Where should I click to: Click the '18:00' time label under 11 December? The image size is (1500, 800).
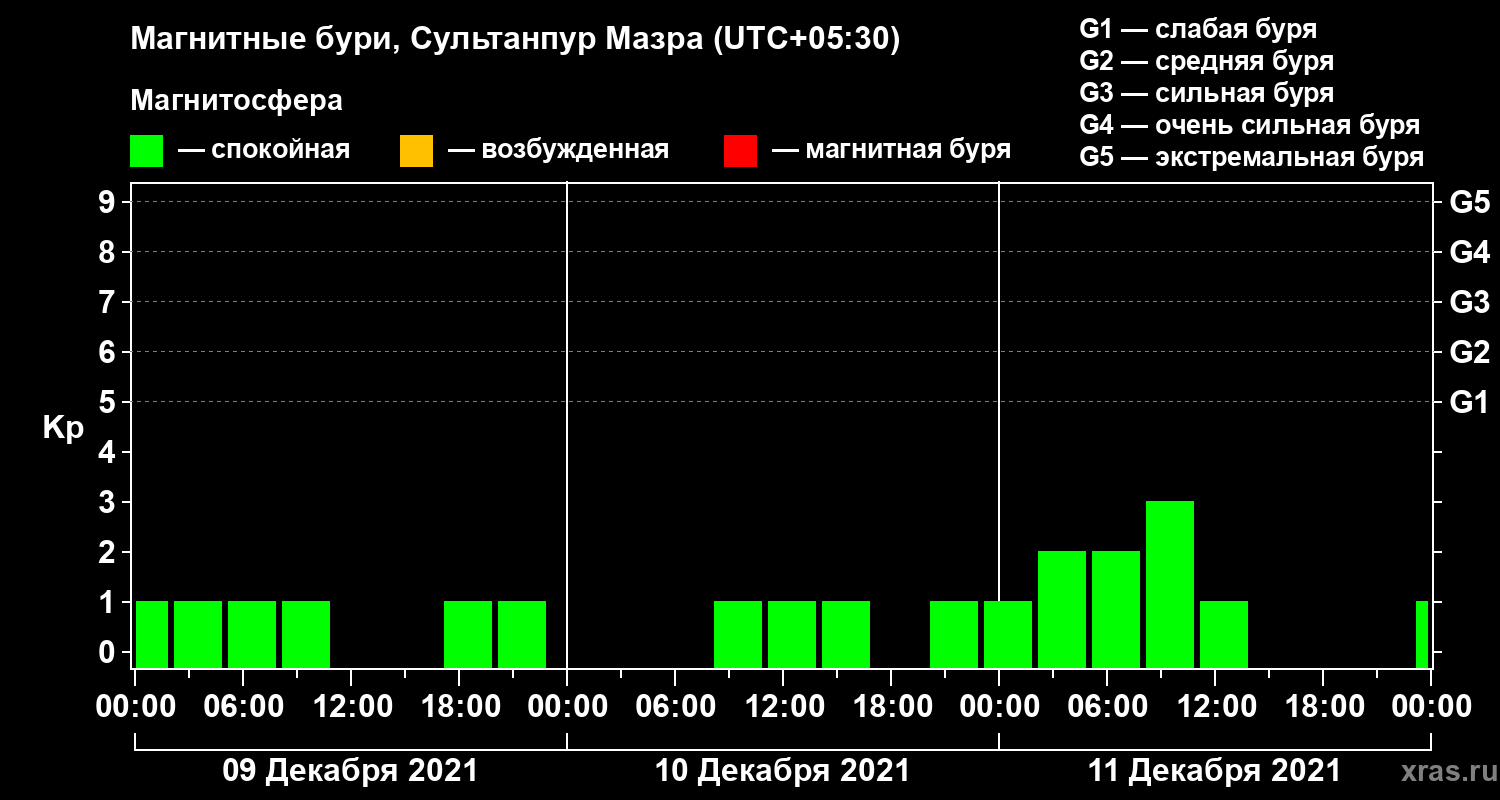(1323, 707)
